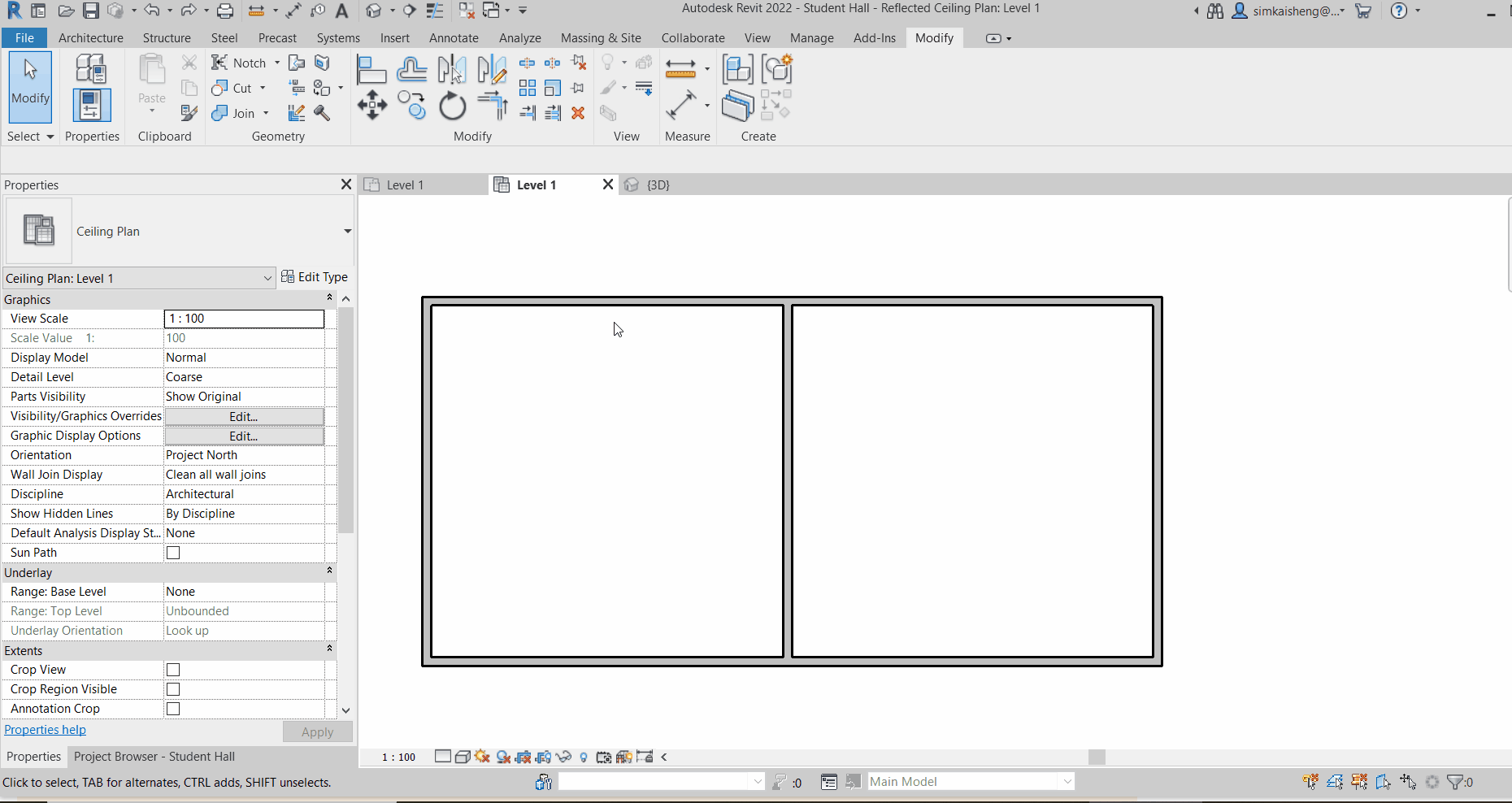1512x803 pixels.
Task: Activate Mirror - Draw Axis tool
Action: tap(492, 70)
